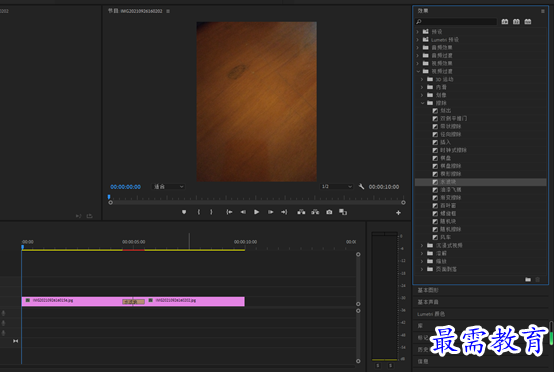Open Program monitor panel menu
Screen dimensions: 554x372
point(168,11)
